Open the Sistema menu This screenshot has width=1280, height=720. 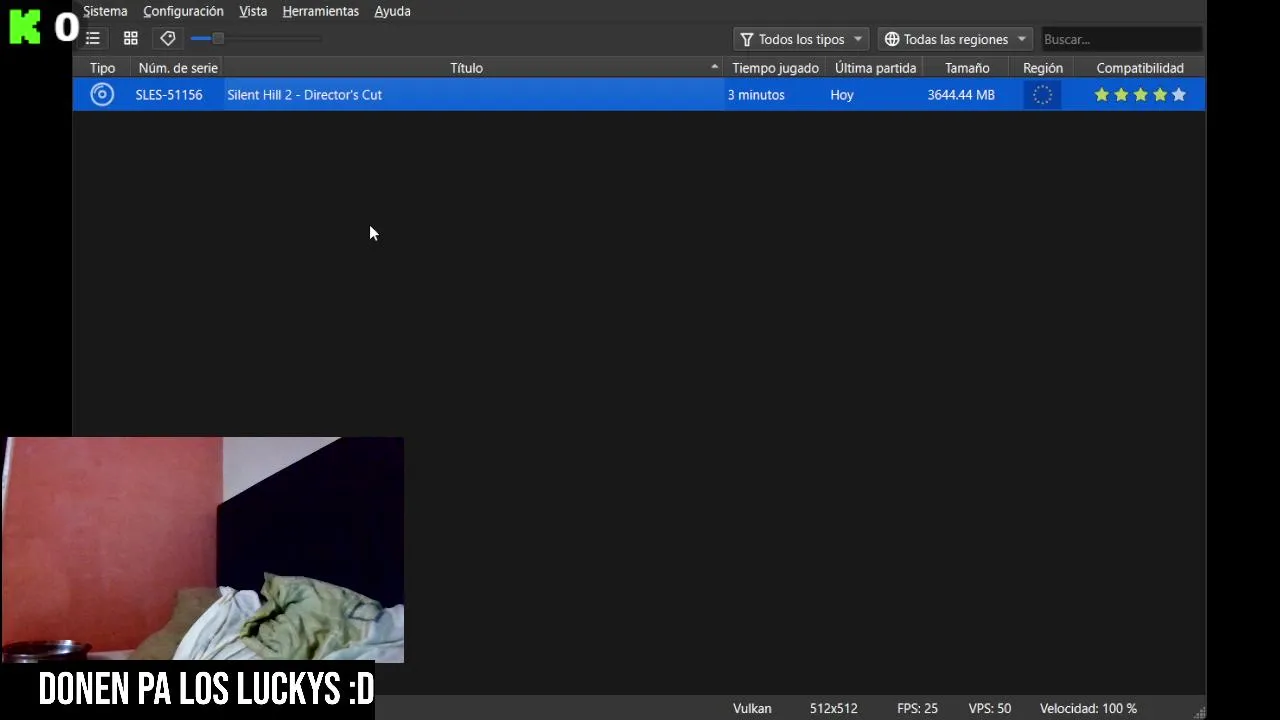[105, 11]
